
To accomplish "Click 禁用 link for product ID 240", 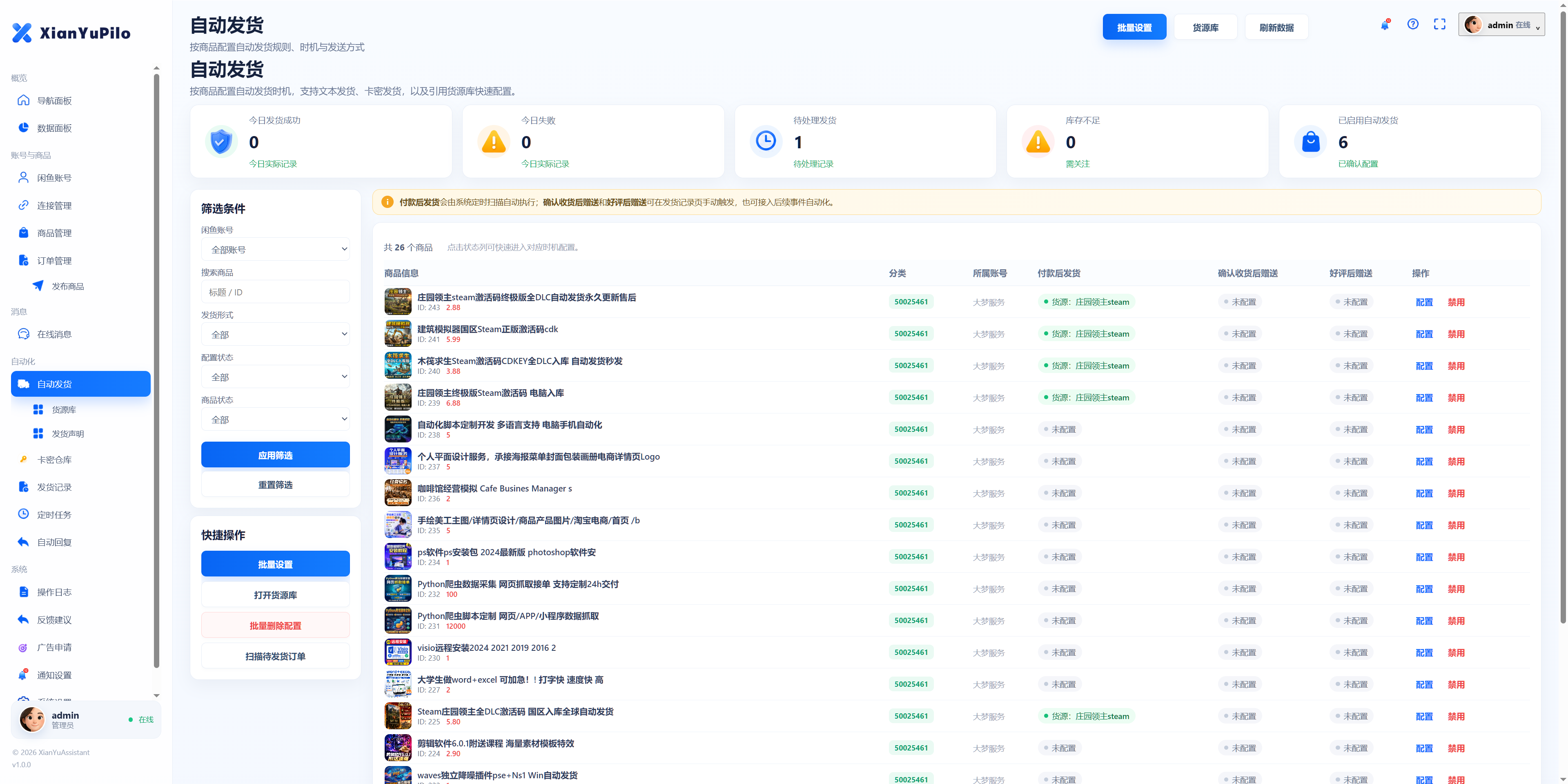I will coord(1455,366).
